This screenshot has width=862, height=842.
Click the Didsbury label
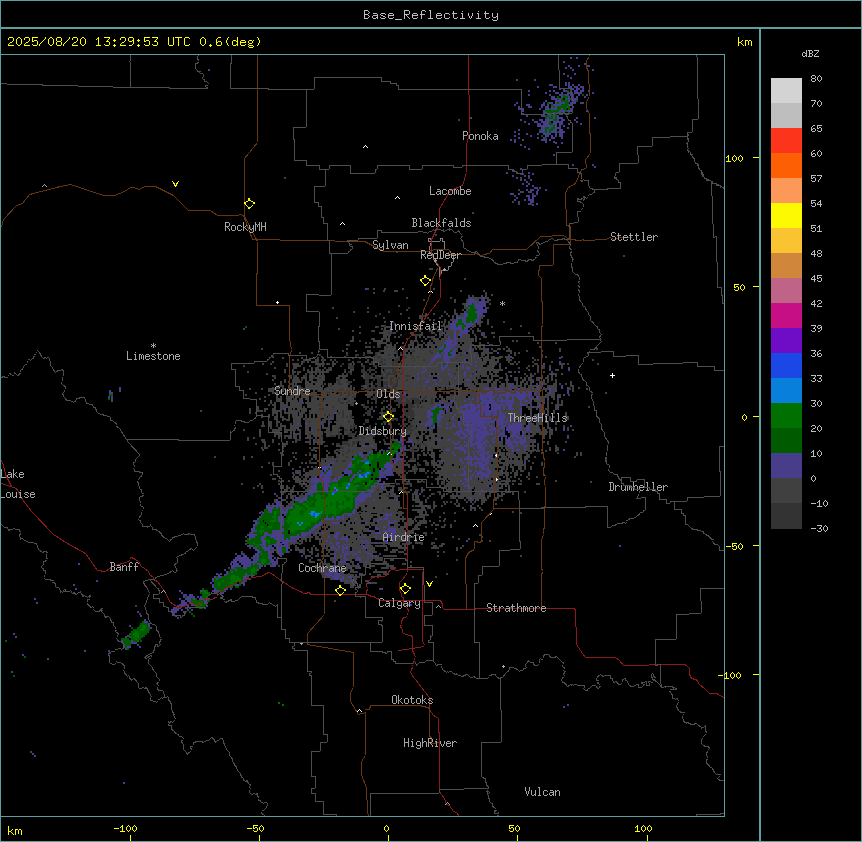(383, 431)
